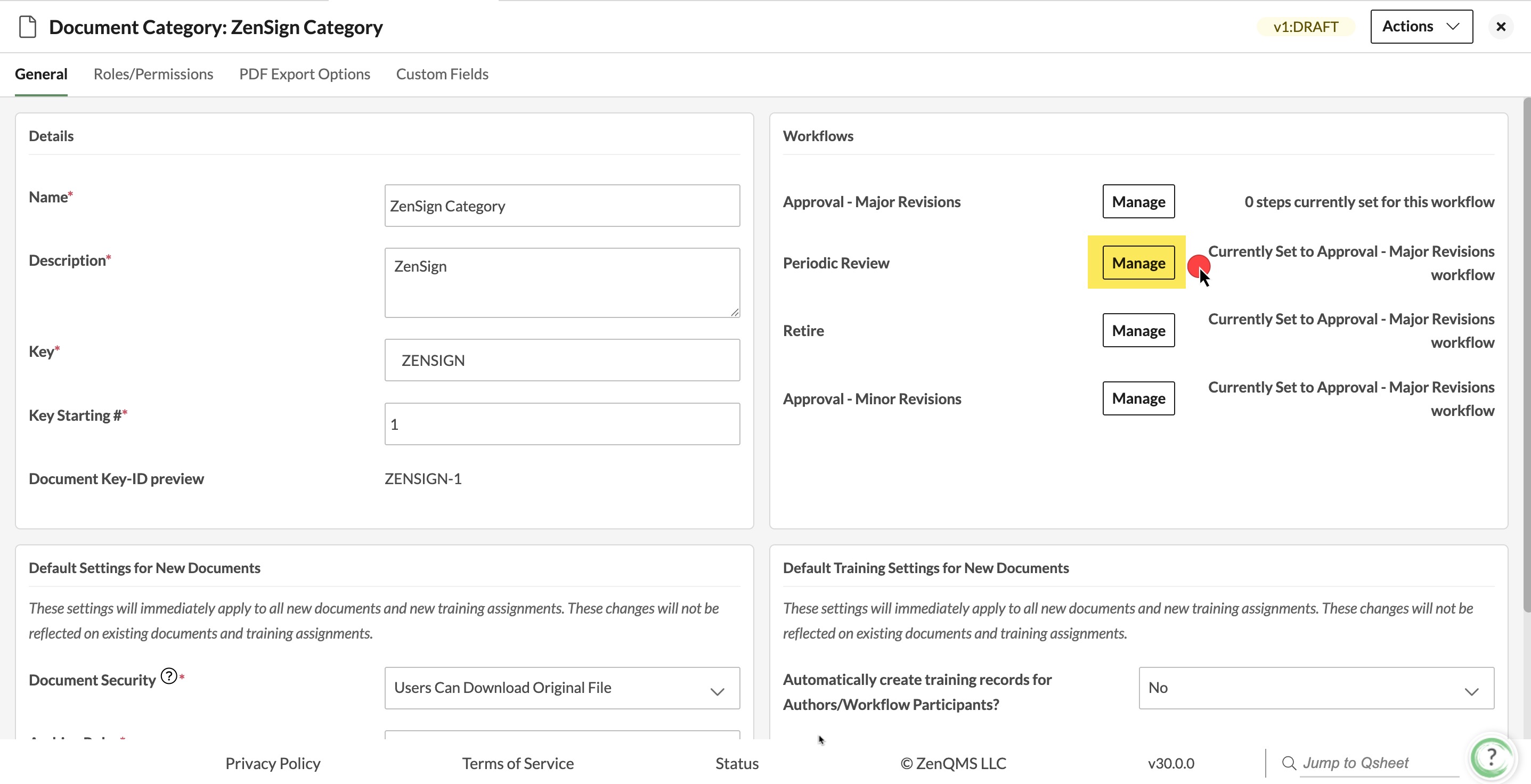The image size is (1531, 784).
Task: Click the Default Training Settings heading
Action: (925, 568)
